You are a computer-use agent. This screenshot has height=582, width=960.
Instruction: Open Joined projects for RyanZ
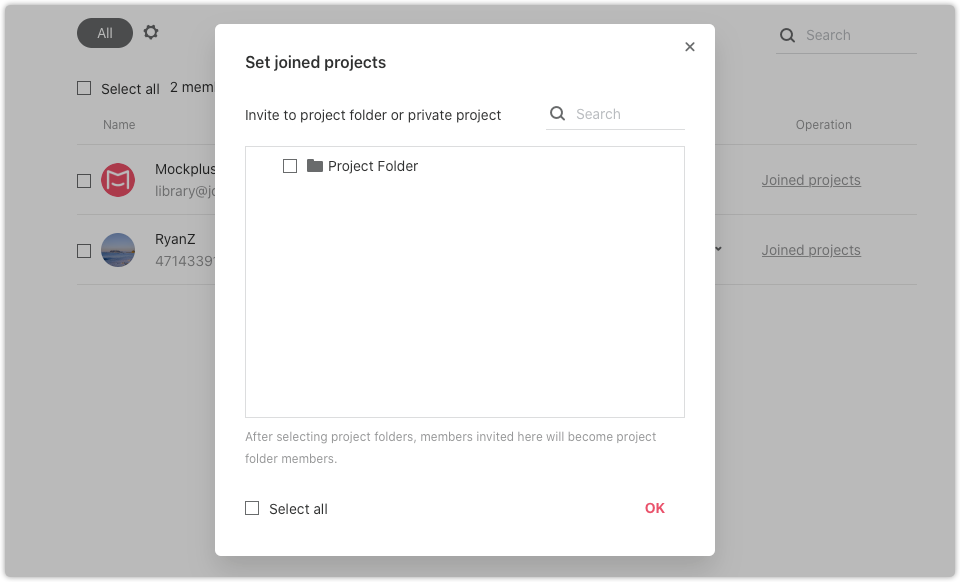pyautogui.click(x=811, y=250)
